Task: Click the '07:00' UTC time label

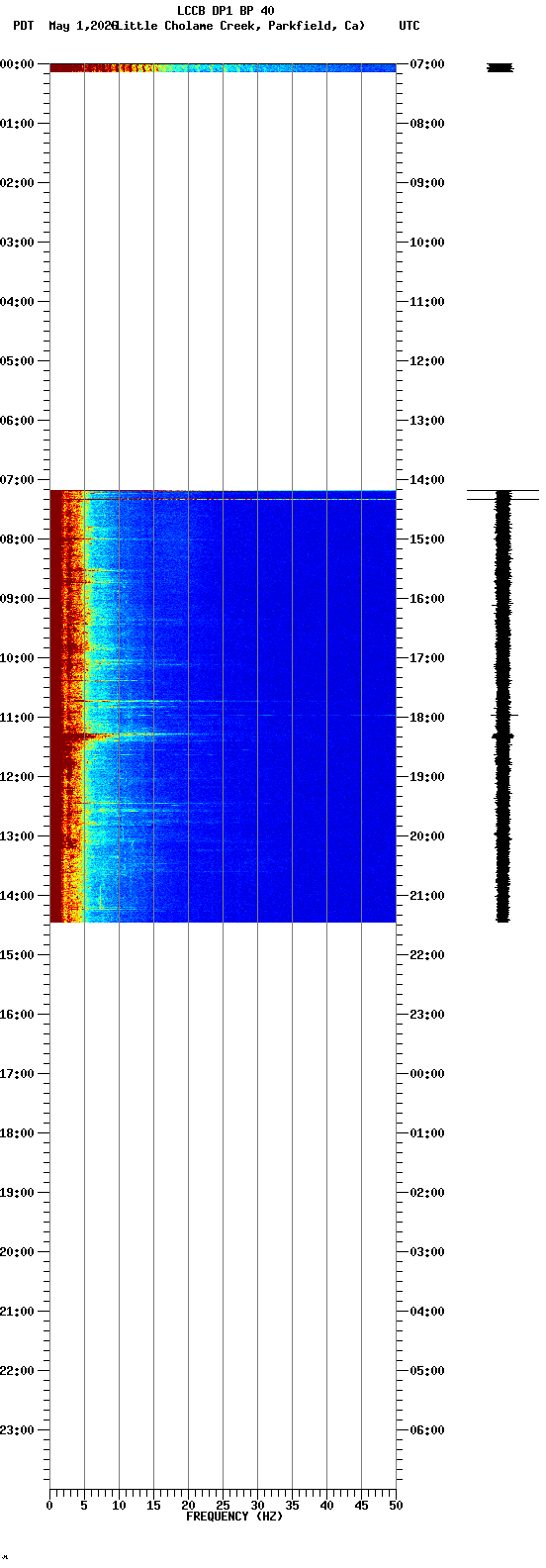Action: [426, 64]
